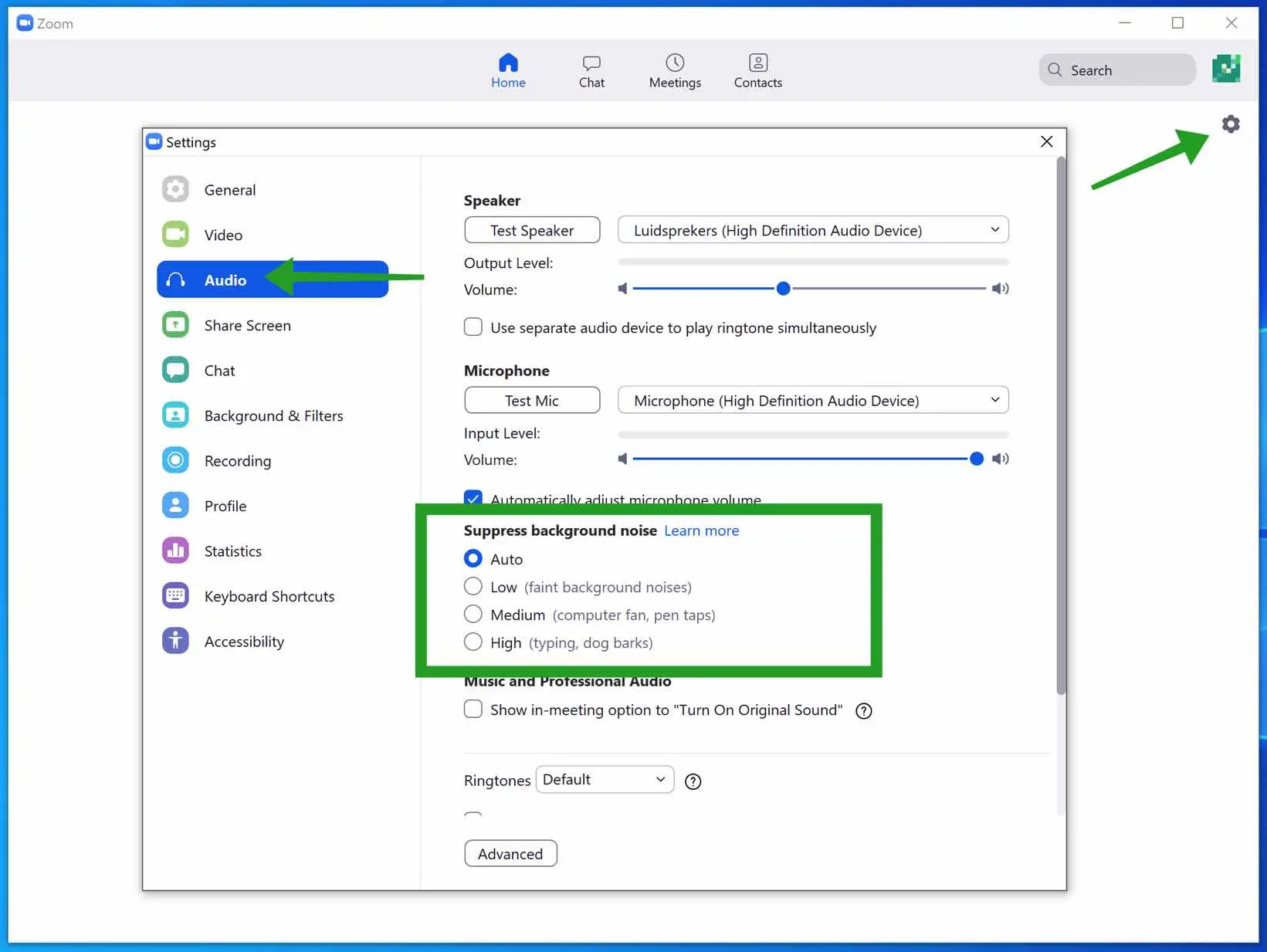The width and height of the screenshot is (1267, 952).
Task: Click the Test Mic button
Action: coord(532,400)
